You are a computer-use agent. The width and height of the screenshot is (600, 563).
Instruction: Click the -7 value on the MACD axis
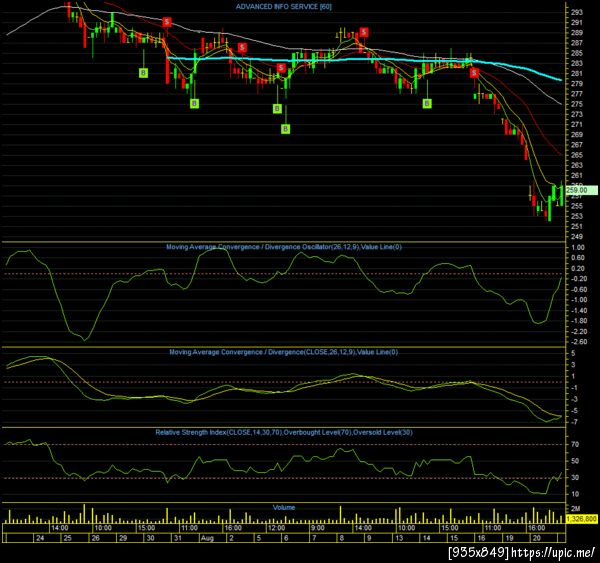coord(573,422)
